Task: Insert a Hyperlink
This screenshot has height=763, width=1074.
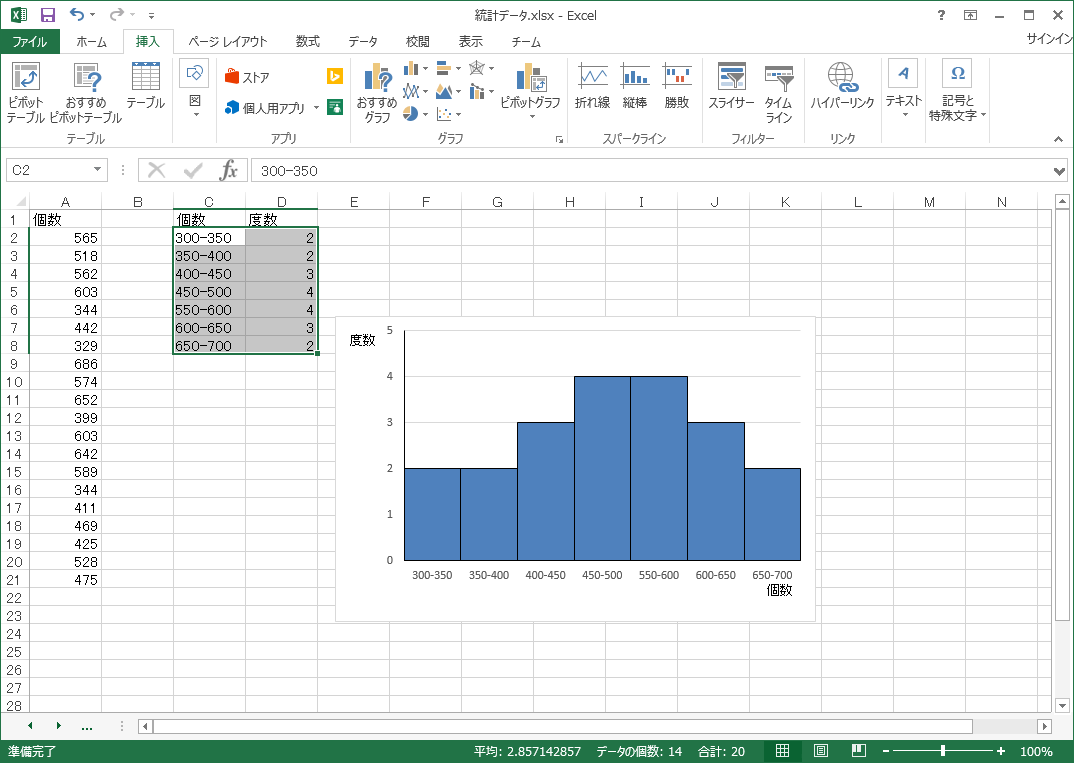Action: 842,86
